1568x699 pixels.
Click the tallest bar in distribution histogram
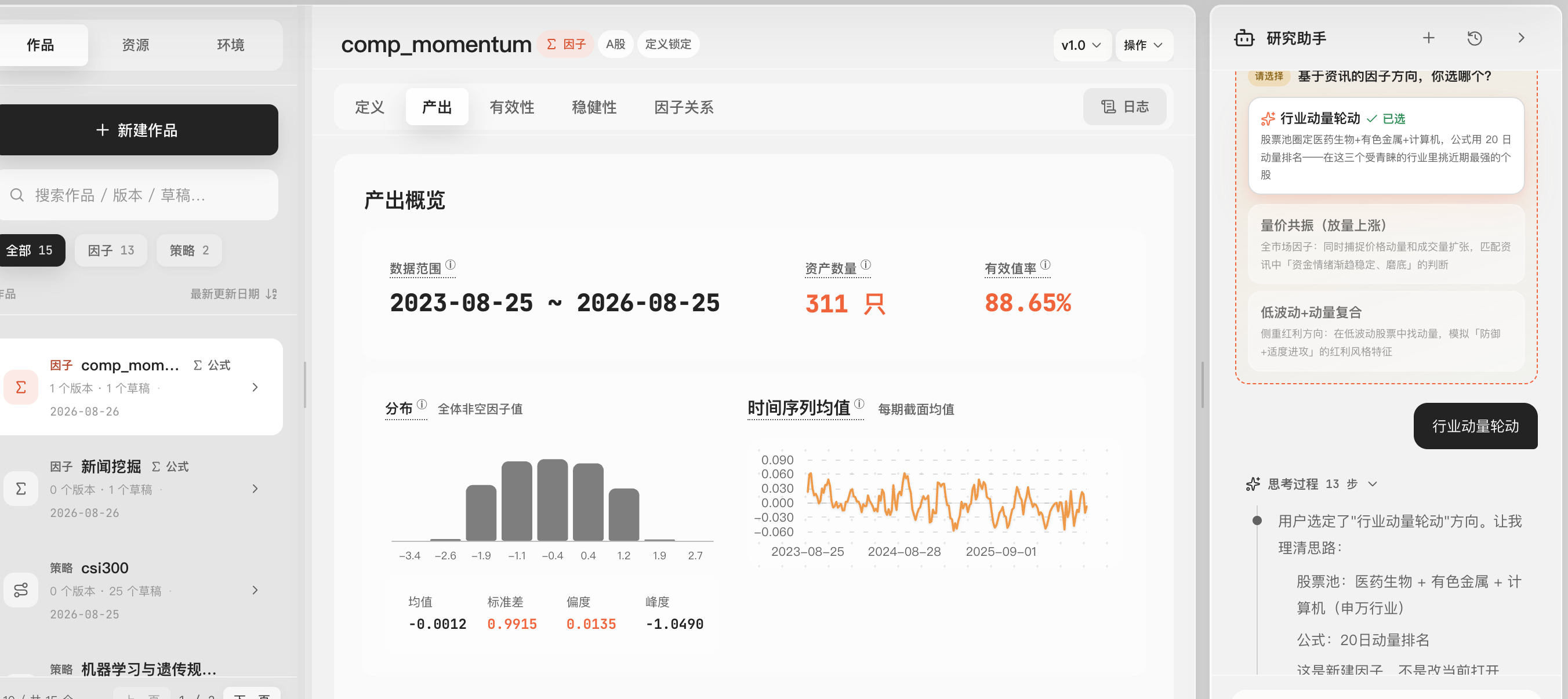pos(552,500)
